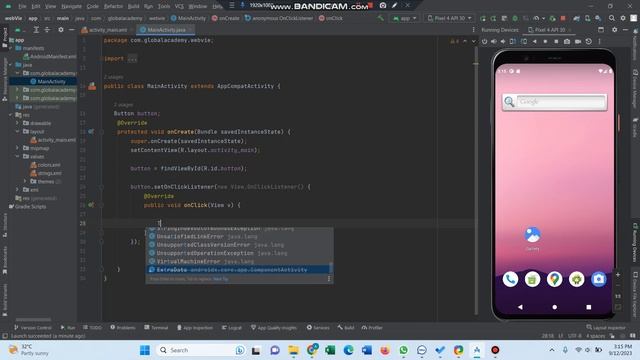Tap the Phone app on emulator

pos(510,280)
